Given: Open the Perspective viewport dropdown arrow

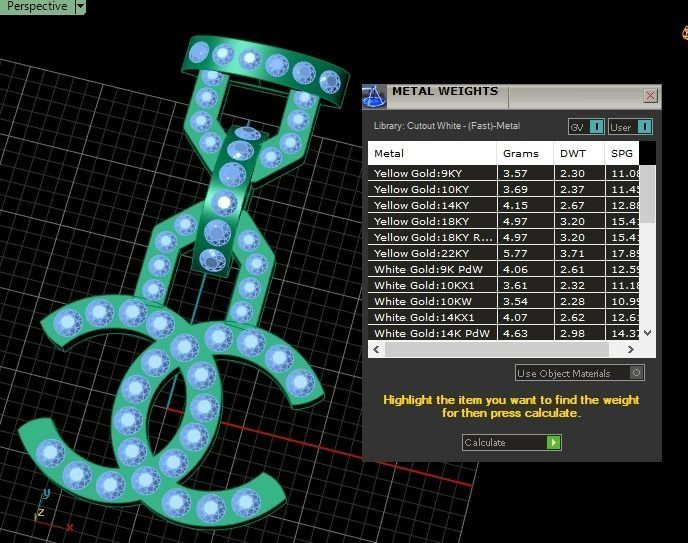Looking at the screenshot, I should pos(80,7).
